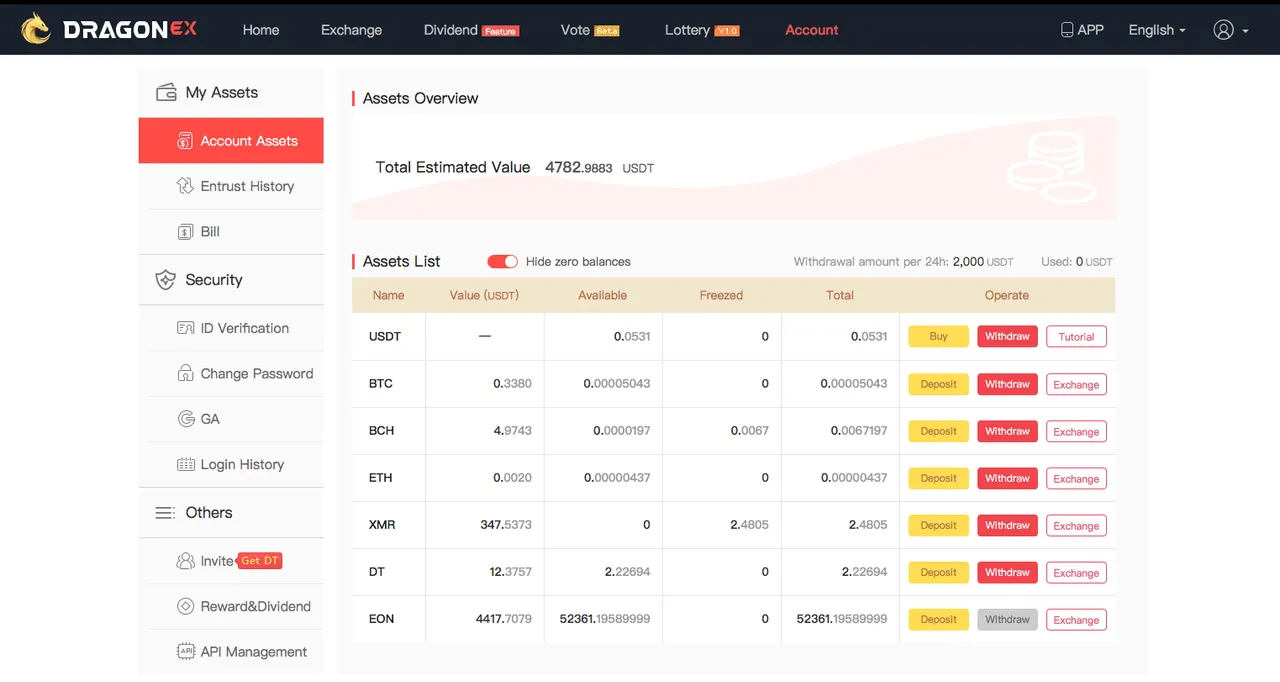The height and width of the screenshot is (682, 1280).
Task: Open the English language dropdown
Action: [1157, 30]
